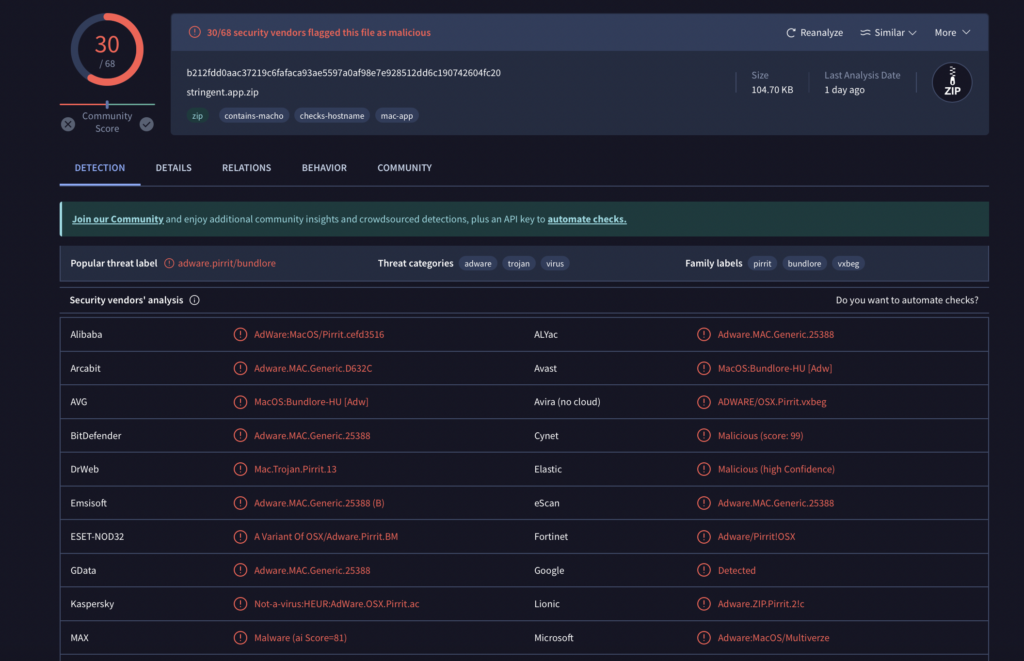This screenshot has width=1024, height=661.
Task: Click the file hash b212fdd0aac37219 text
Action: point(344,73)
